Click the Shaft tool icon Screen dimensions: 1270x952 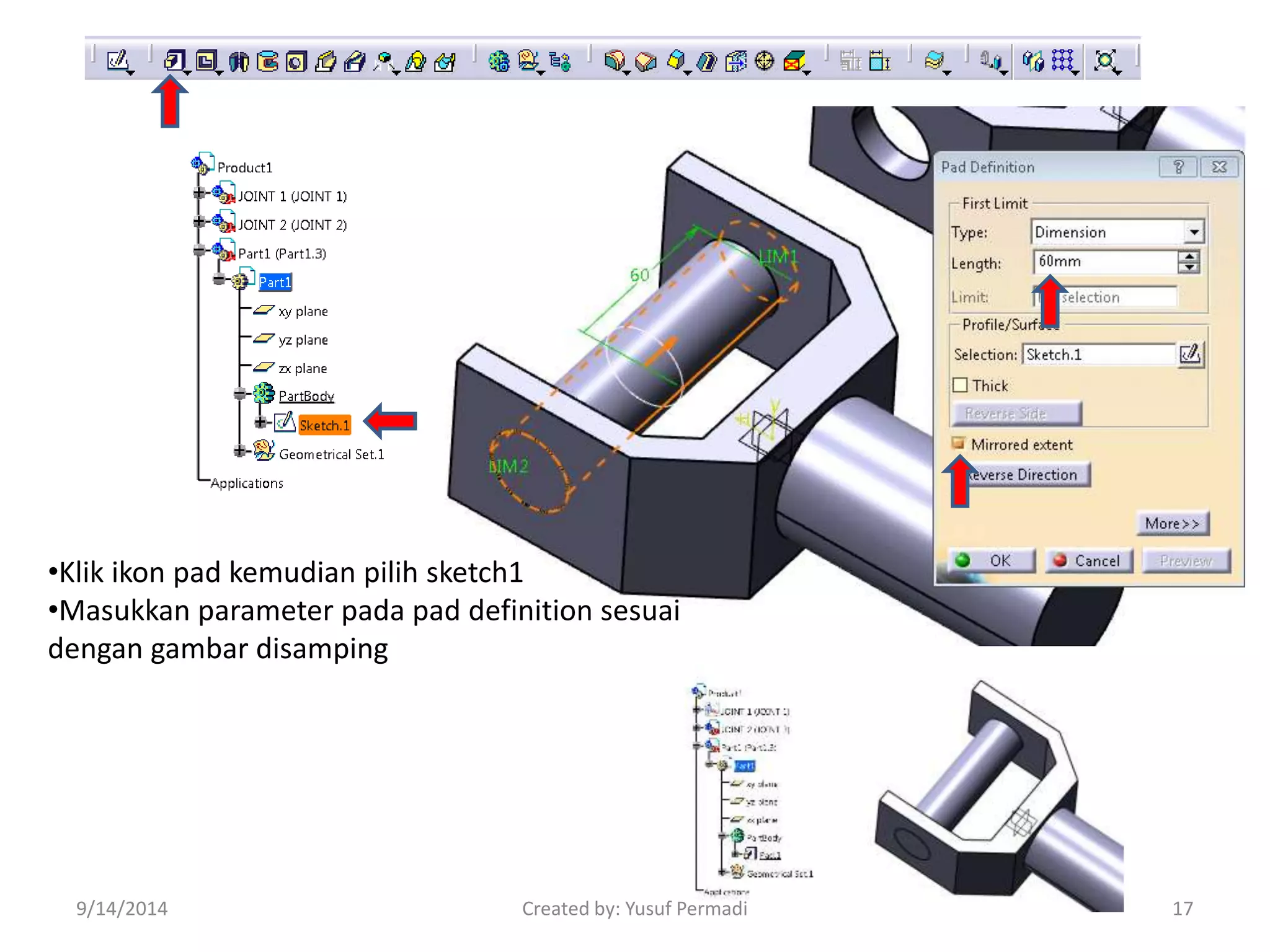click(x=239, y=61)
